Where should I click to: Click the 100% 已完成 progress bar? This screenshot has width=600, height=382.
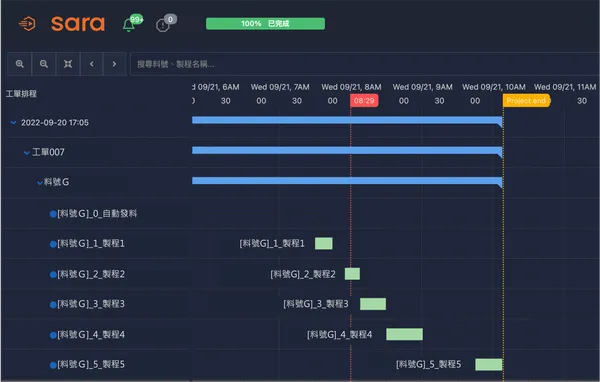coord(265,24)
